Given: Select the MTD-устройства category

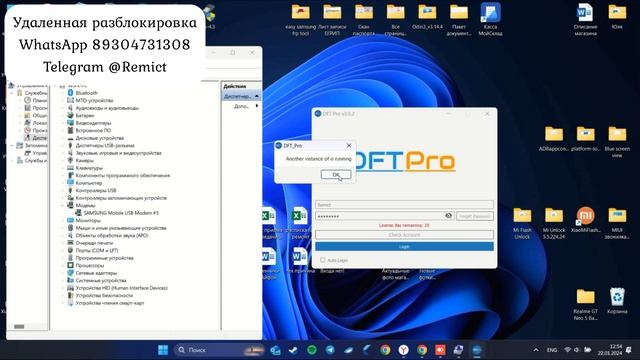Looking at the screenshot, I should pyautogui.click(x=94, y=100).
